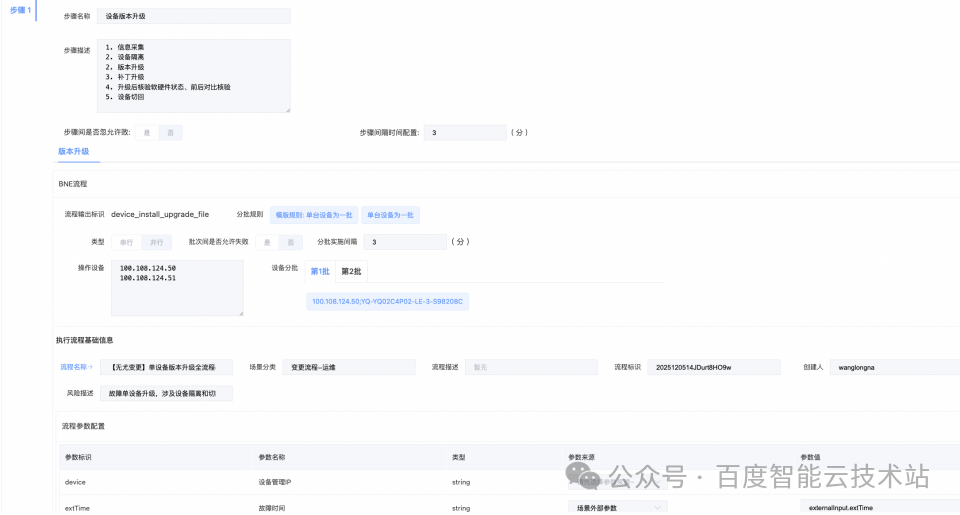960x515 pixels.
Task: Click the 参数来源 column header
Action: (x=582, y=457)
